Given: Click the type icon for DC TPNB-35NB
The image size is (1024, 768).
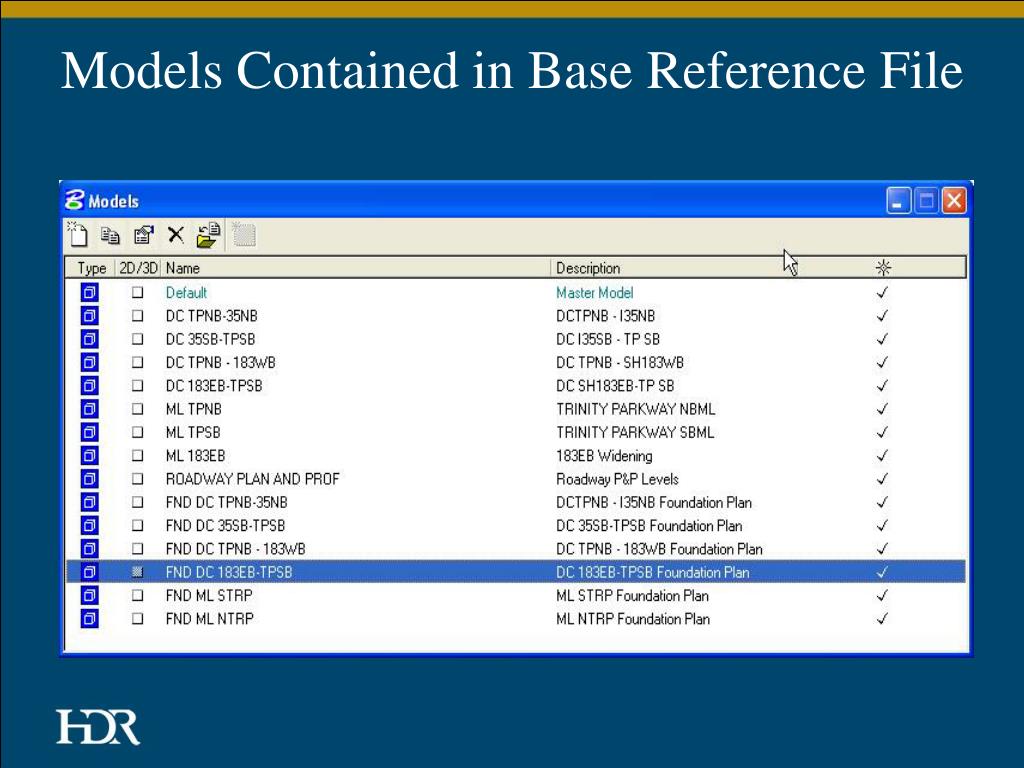Looking at the screenshot, I should click(x=89, y=316).
